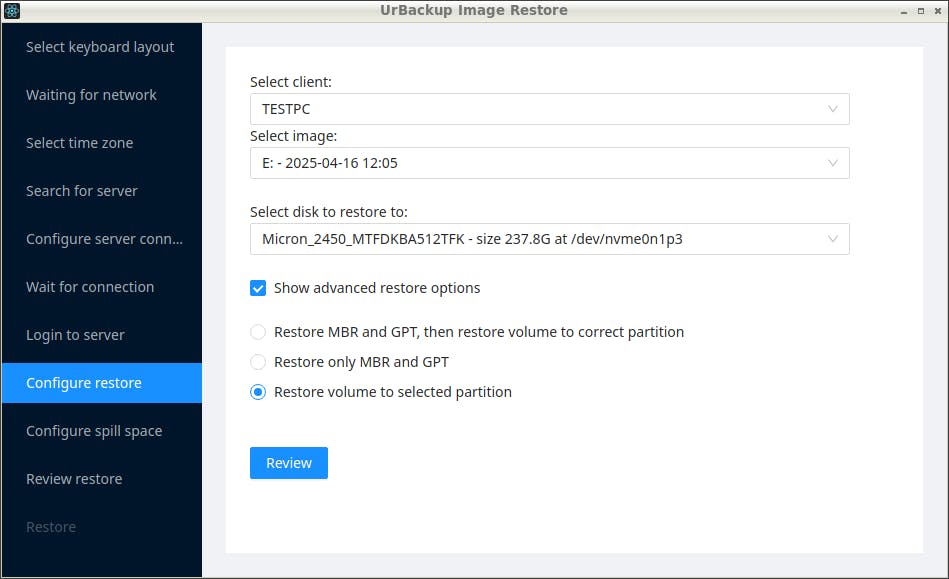The image size is (949, 579).
Task: Click the UrBackup app icon in title bar
Action: point(12,11)
